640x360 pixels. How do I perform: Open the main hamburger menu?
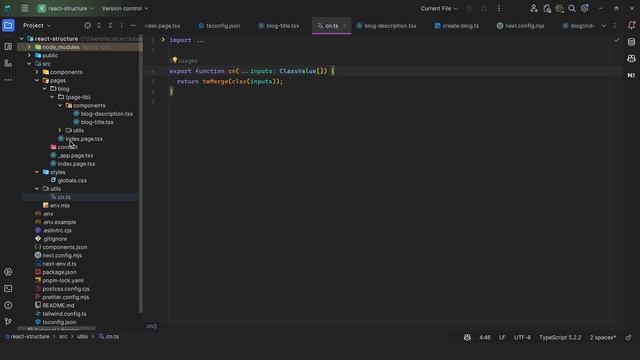[x=24, y=9]
